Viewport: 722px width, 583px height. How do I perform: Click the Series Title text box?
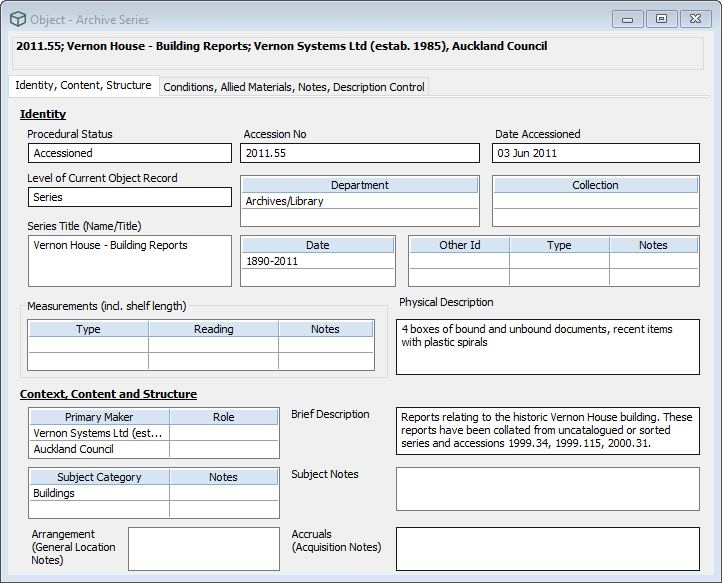[x=130, y=261]
